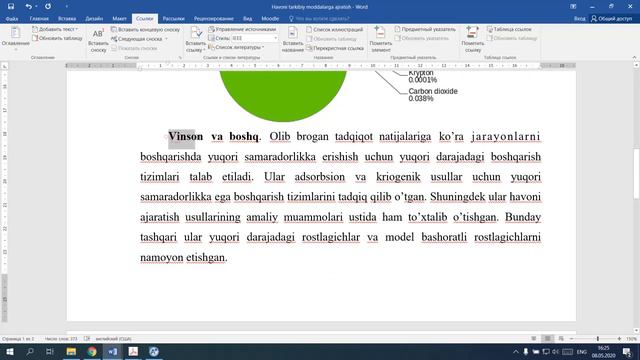Insert a footnote with Вставить сноску
The height and width of the screenshot is (360, 640).
[x=98, y=41]
